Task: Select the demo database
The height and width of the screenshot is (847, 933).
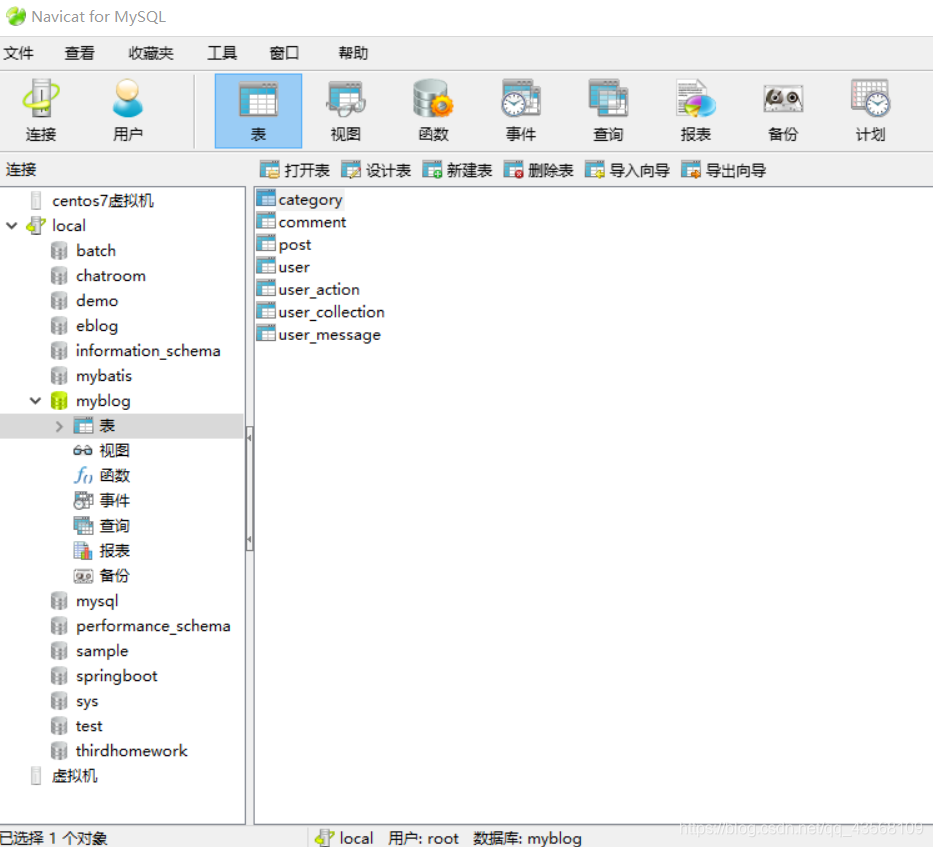Action: 97,301
